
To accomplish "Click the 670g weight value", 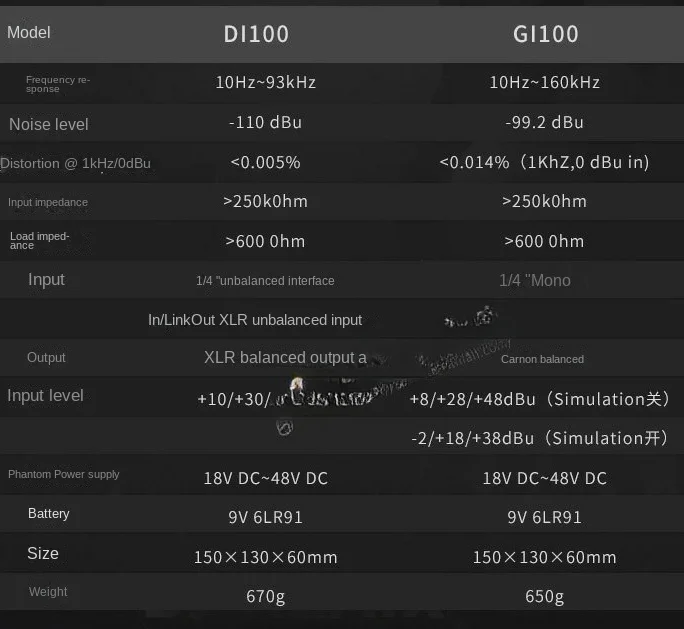I will pyautogui.click(x=265, y=597).
